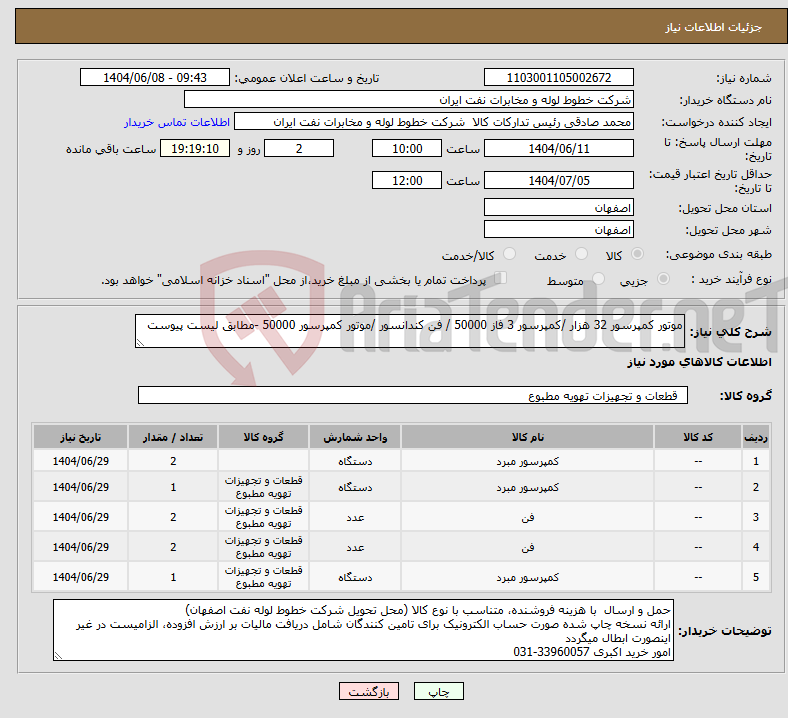This screenshot has height=718, width=788.
Task: Click the واحد شمارش column header
Action: (355, 437)
